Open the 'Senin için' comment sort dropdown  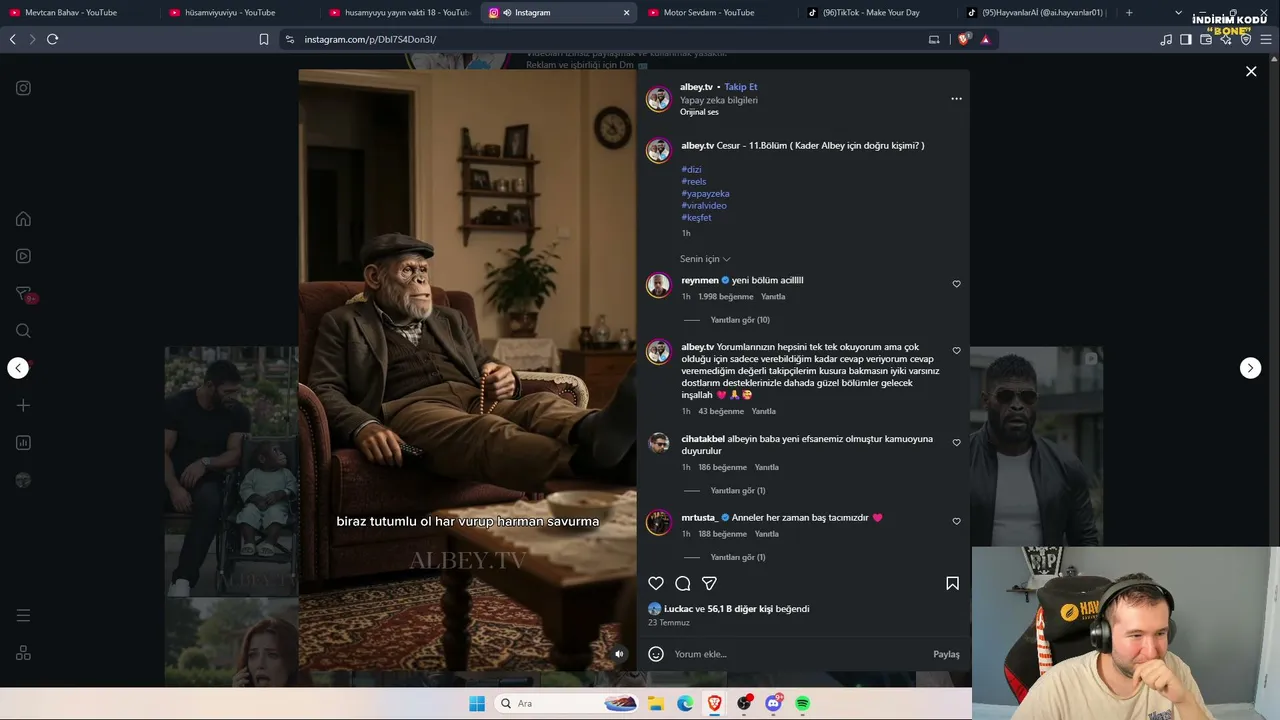coord(705,259)
